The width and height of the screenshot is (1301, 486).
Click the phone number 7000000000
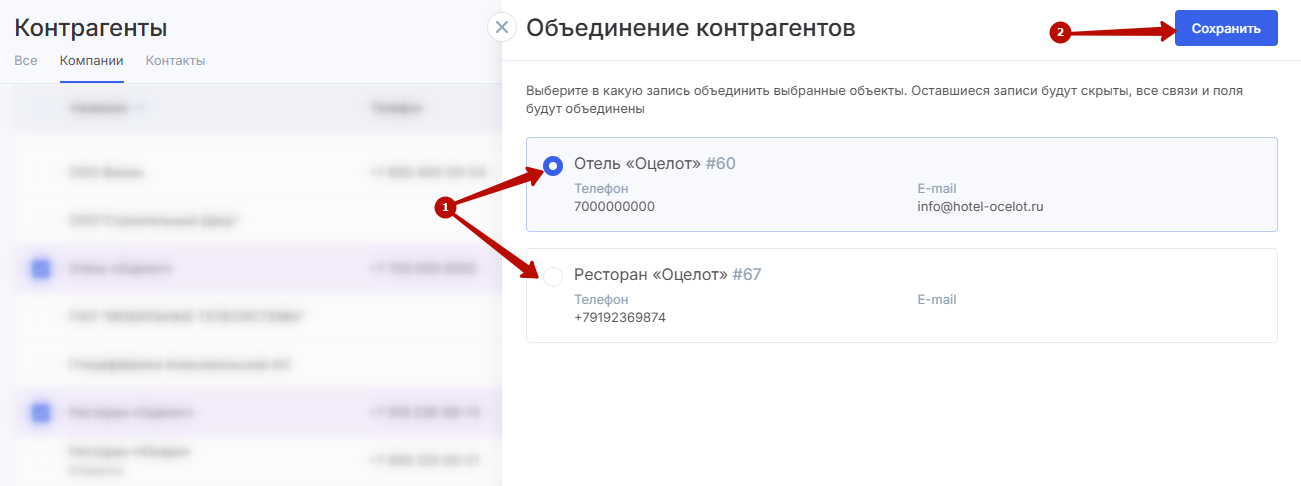[614, 207]
